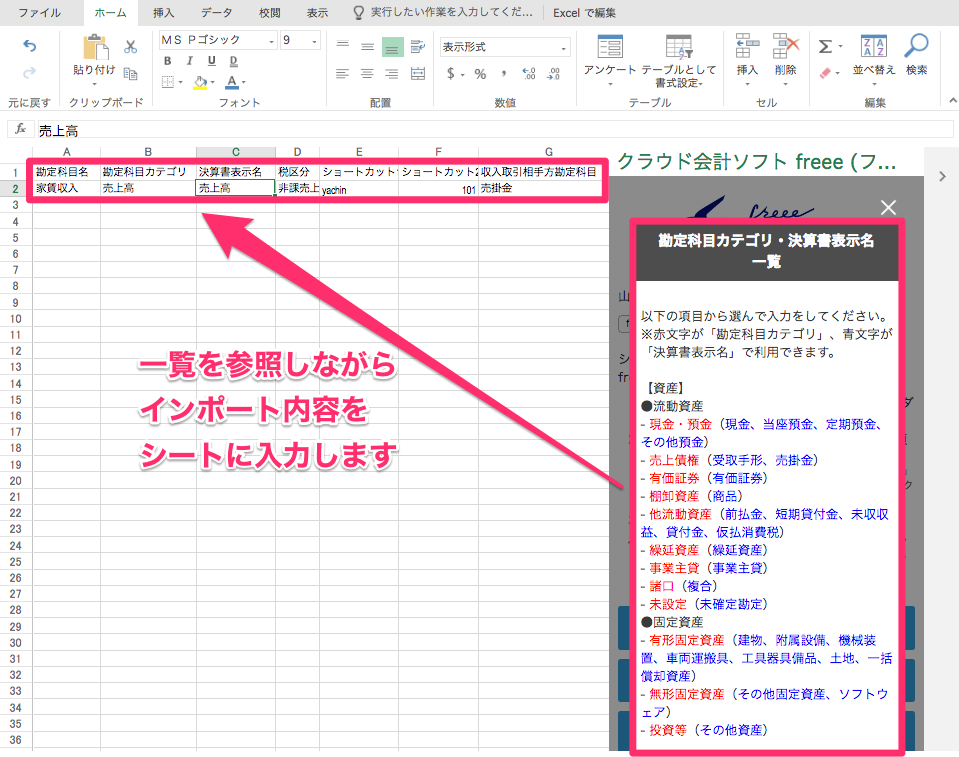This screenshot has width=959, height=757.
Task: Open the ファイル menu
Action: click(x=39, y=13)
